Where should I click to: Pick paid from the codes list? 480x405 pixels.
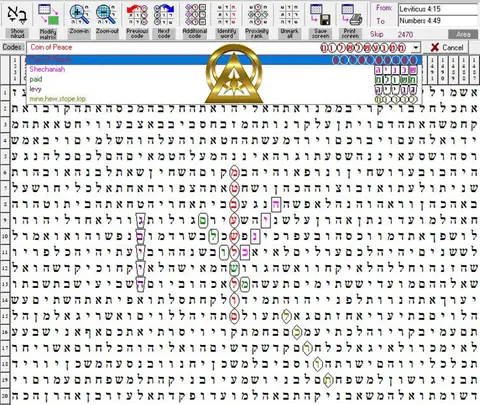224,79
